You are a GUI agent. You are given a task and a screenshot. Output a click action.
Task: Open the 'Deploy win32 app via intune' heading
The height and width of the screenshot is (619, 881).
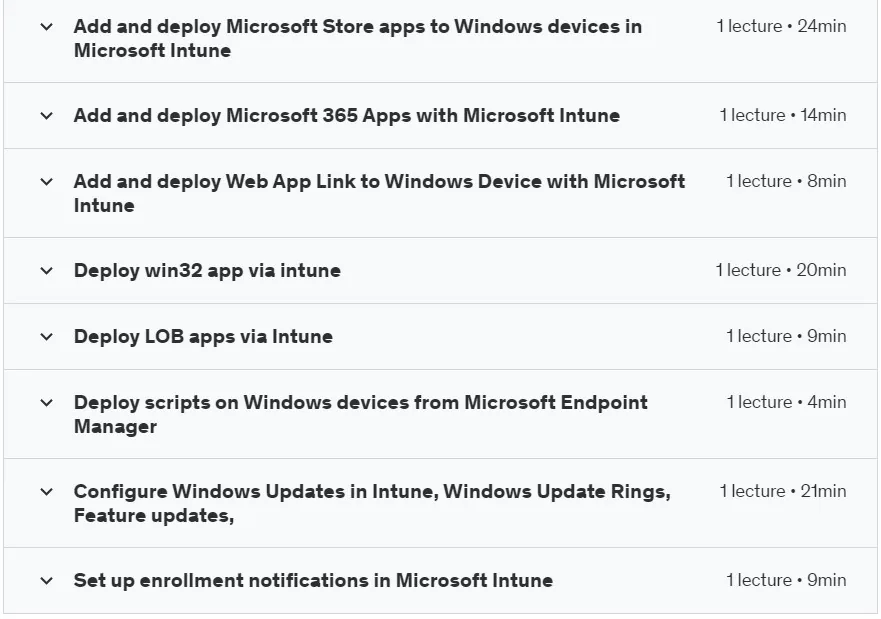point(207,270)
